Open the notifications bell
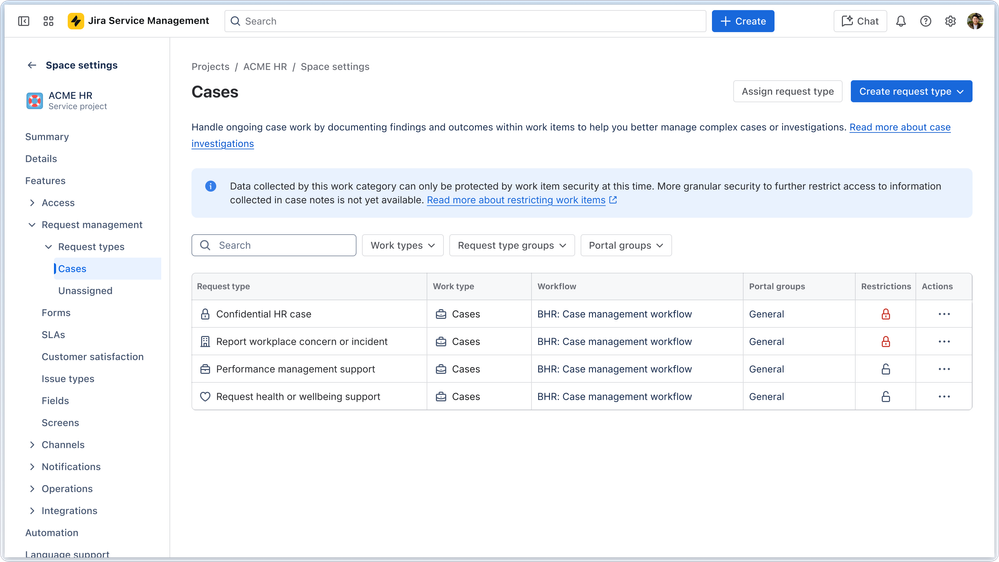Screen dimensions: 999x562 pyautogui.click(x=901, y=21)
